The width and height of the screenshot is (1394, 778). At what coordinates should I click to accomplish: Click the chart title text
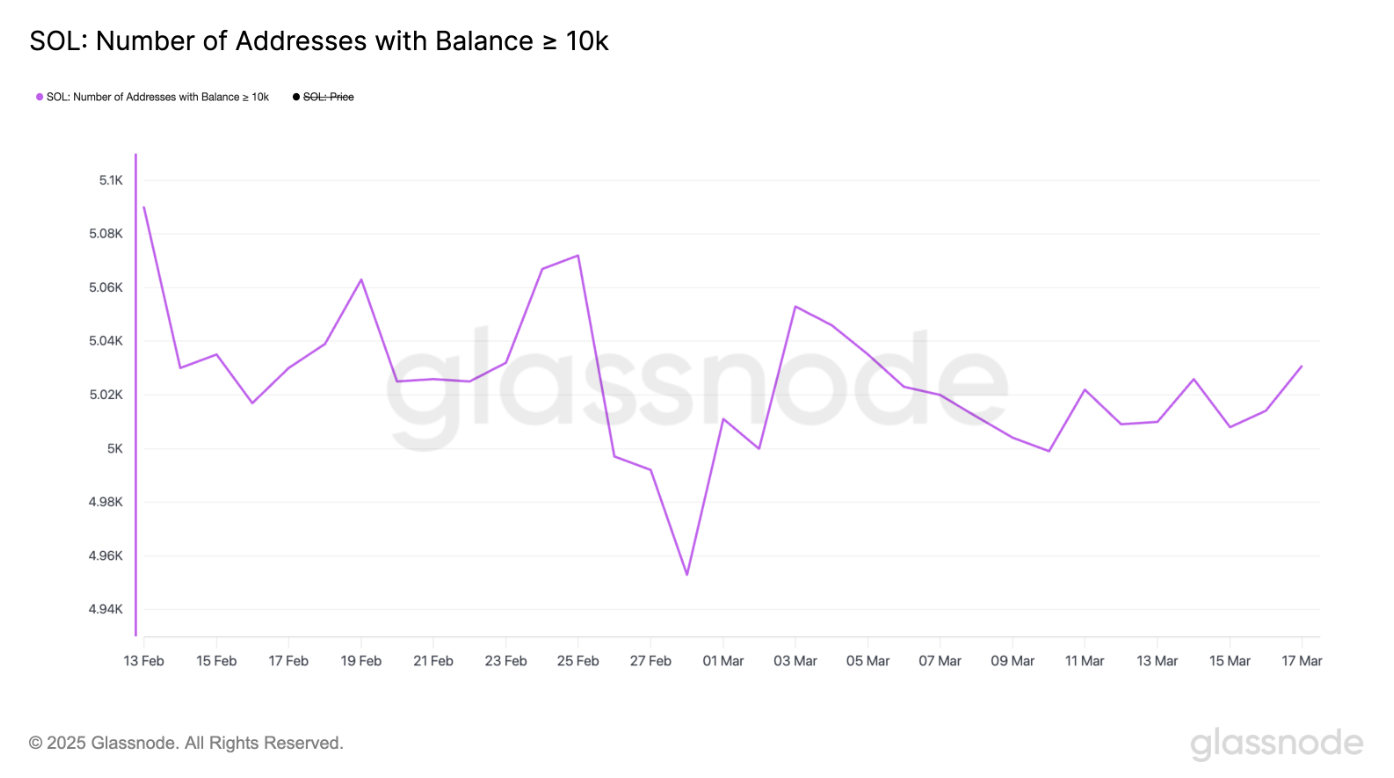click(319, 41)
